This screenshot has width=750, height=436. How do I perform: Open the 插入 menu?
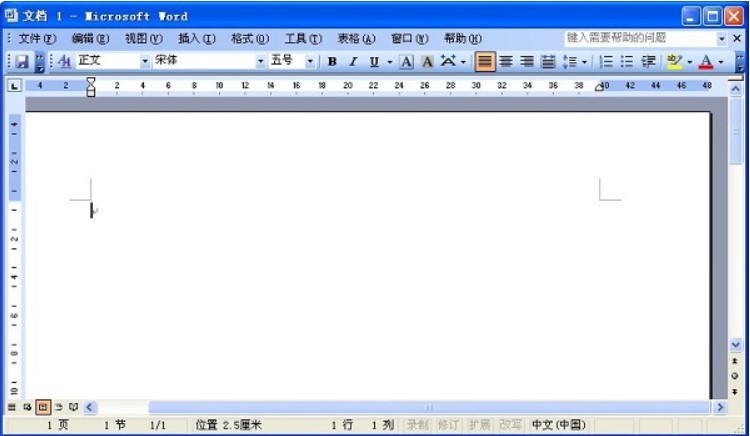197,38
